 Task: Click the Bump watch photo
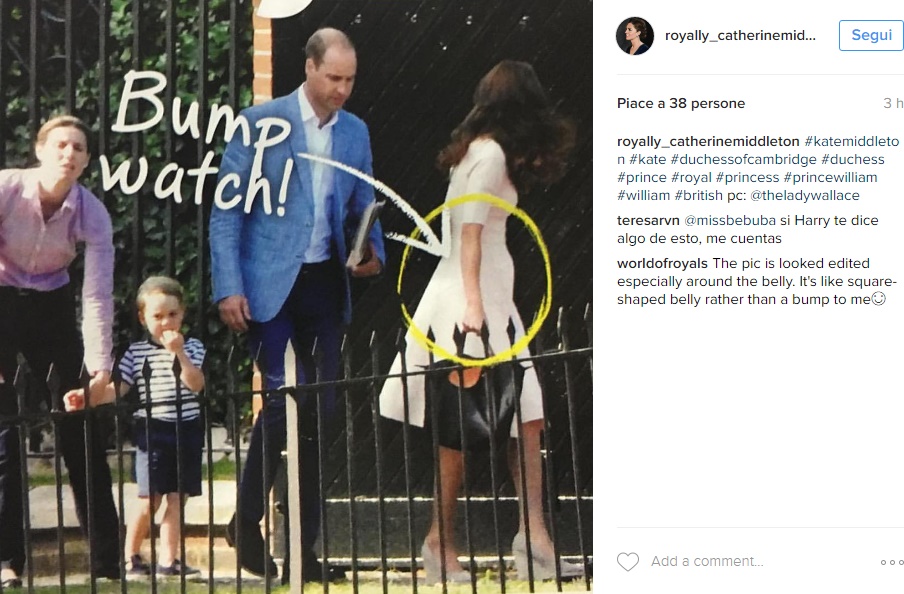(296, 297)
